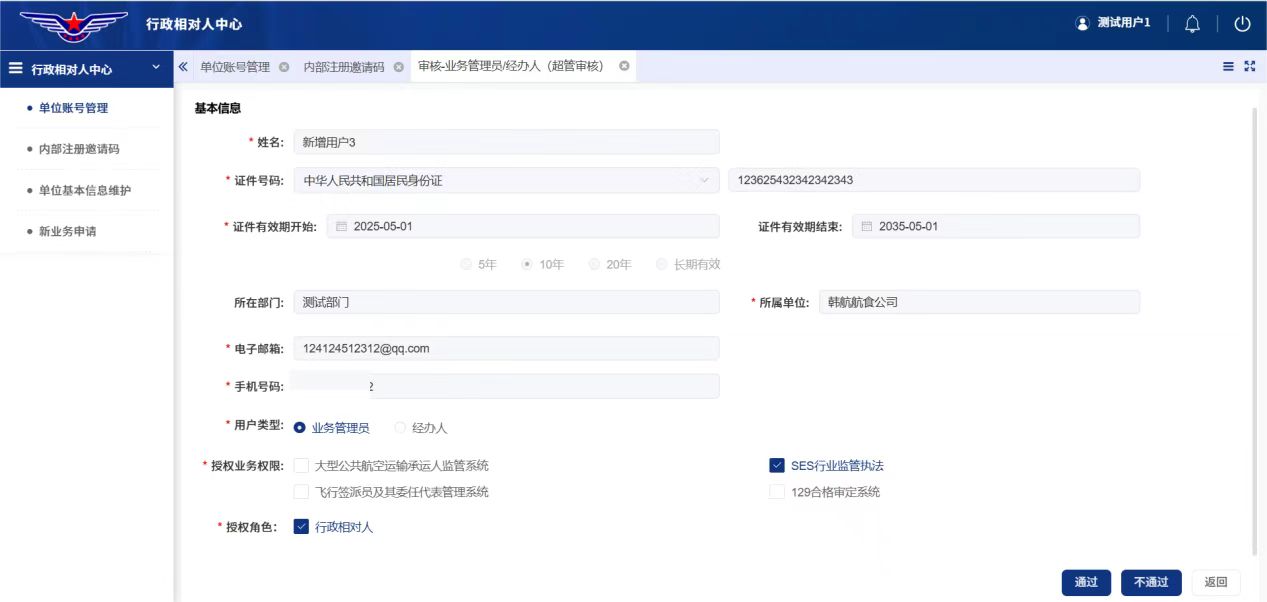Click the power logout icon
The height and width of the screenshot is (602, 1267).
click(1242, 24)
